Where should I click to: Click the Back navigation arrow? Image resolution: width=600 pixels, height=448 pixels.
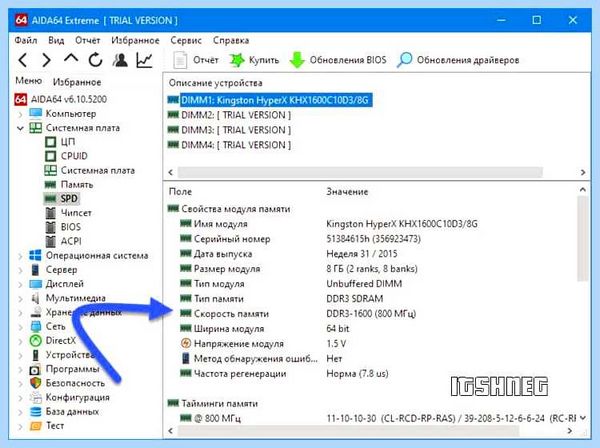point(23,60)
